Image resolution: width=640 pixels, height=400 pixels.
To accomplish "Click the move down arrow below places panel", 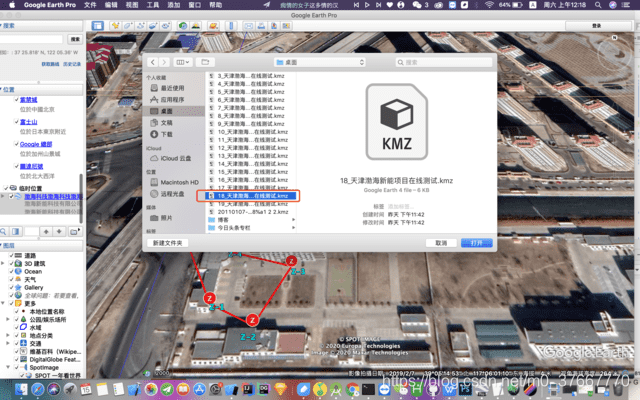I will pos(59,231).
